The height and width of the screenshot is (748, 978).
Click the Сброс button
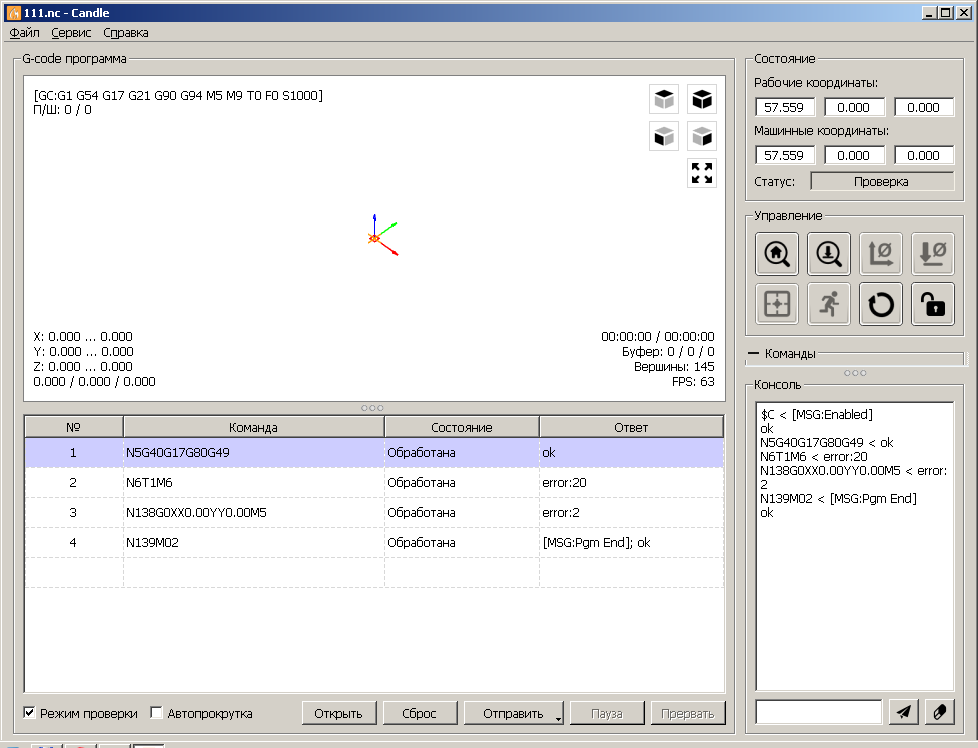[419, 713]
